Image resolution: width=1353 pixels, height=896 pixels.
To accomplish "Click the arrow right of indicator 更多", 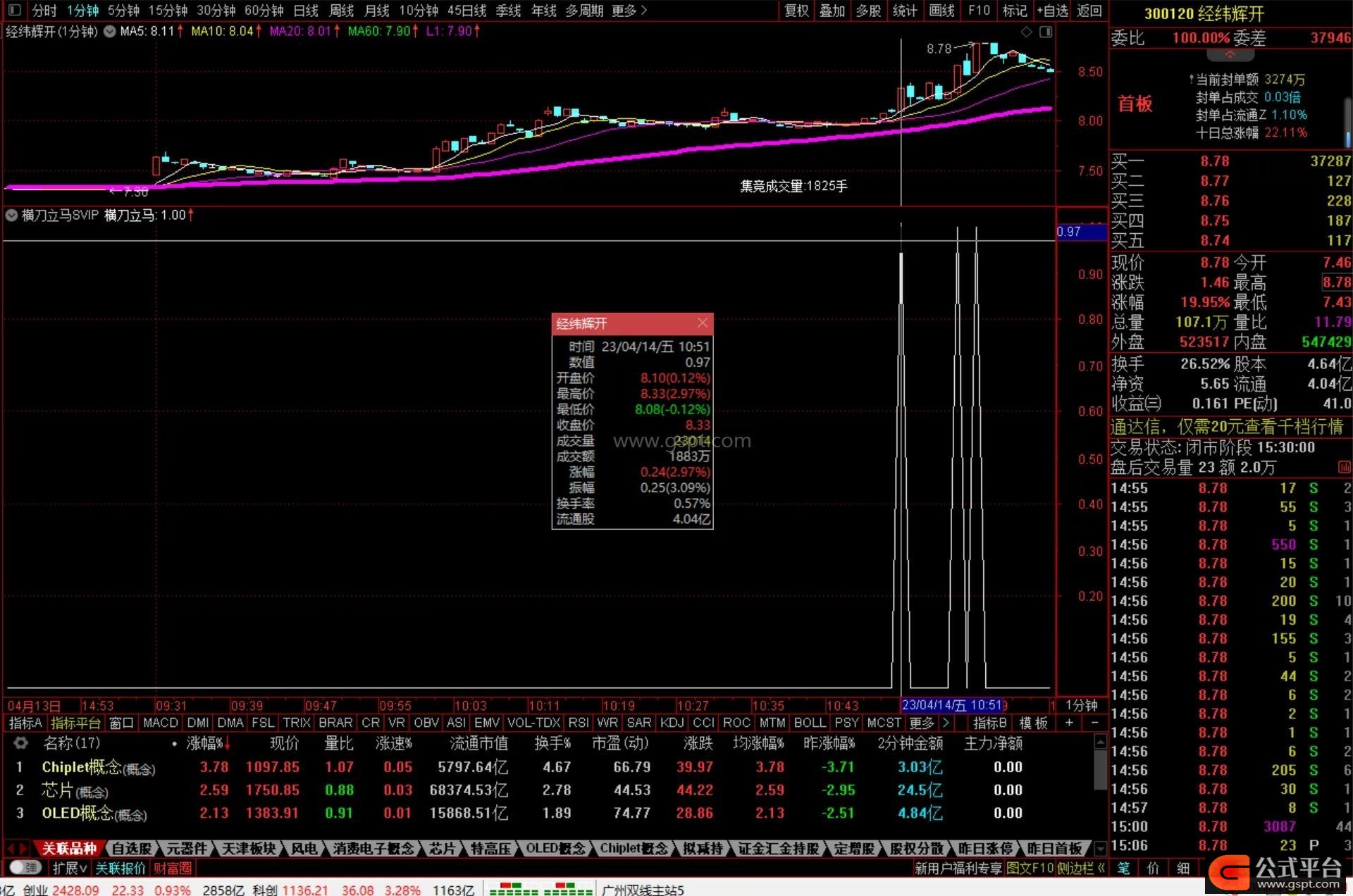I will point(946,723).
